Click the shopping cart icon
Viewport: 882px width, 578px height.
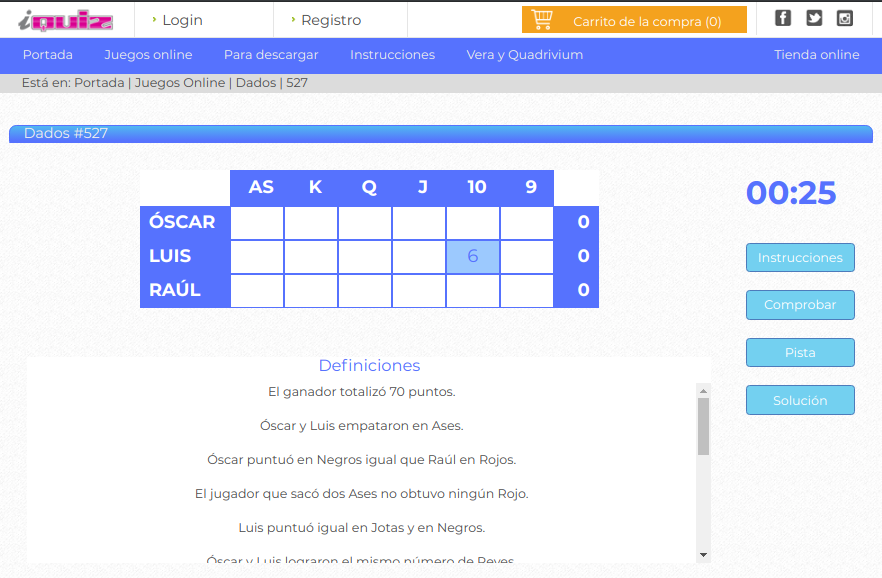pos(542,20)
